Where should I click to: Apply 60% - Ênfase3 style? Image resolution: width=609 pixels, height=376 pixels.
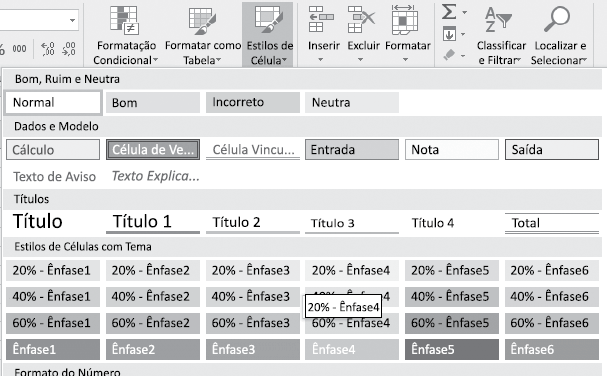pos(253,323)
